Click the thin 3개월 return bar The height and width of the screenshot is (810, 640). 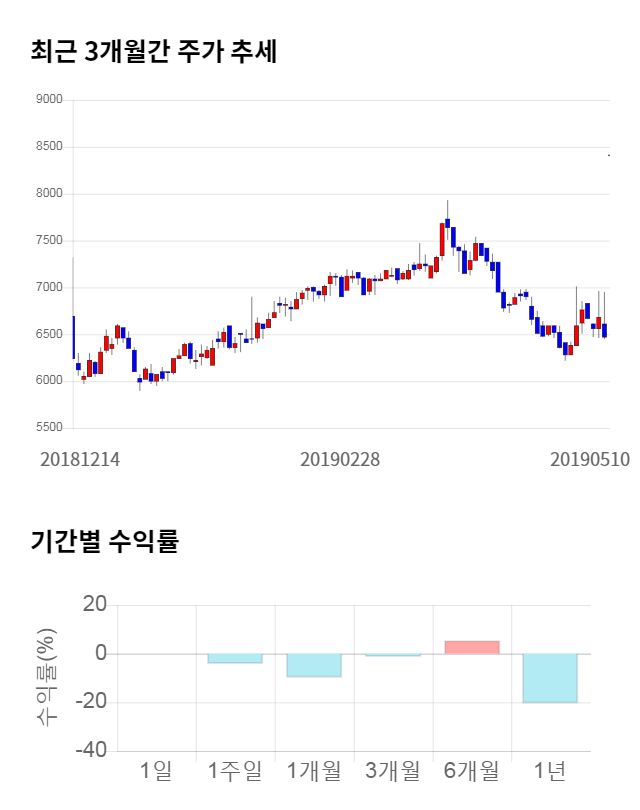[393, 655]
